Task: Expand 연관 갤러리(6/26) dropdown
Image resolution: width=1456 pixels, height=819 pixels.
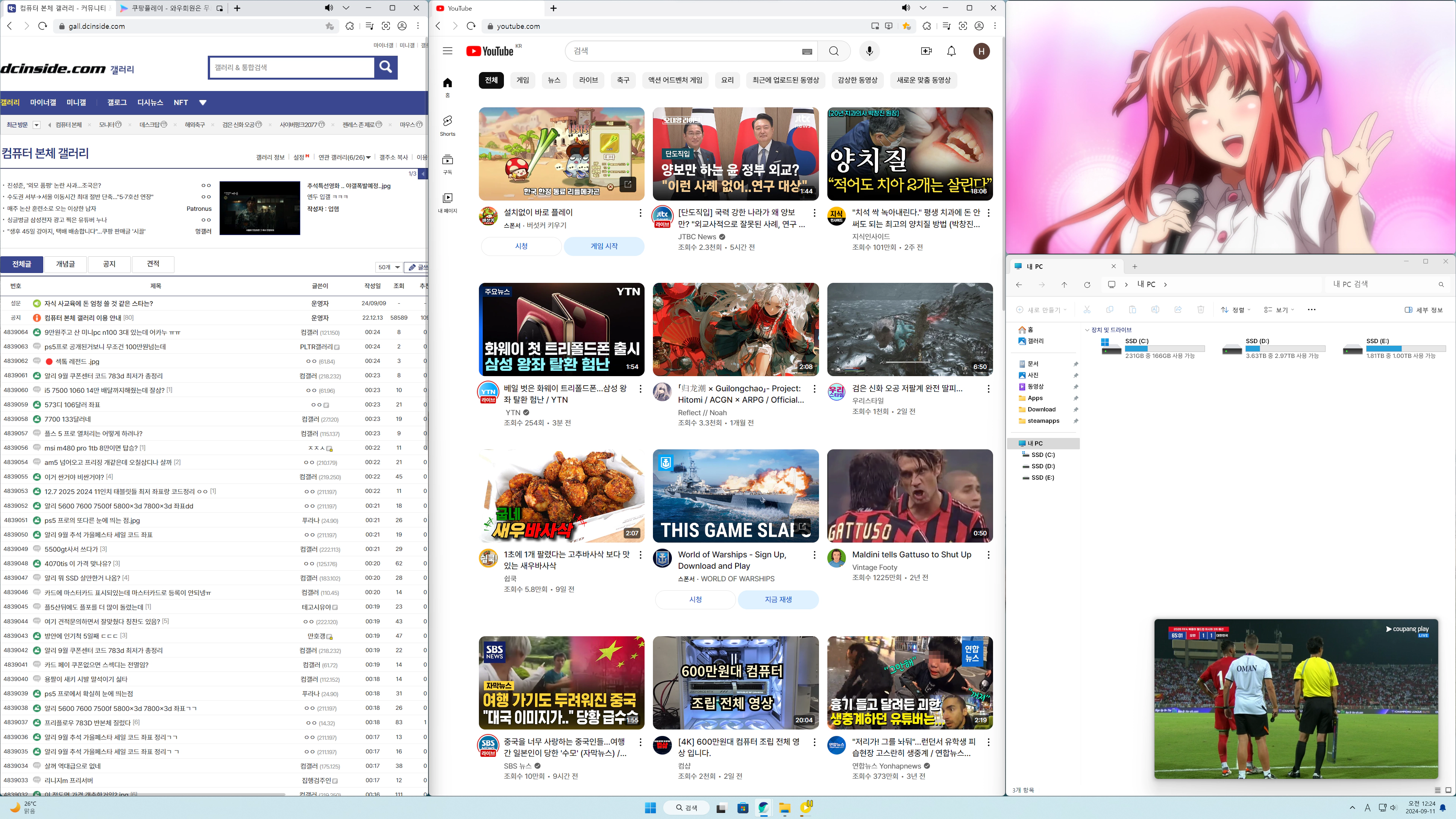Action: pyautogui.click(x=344, y=158)
